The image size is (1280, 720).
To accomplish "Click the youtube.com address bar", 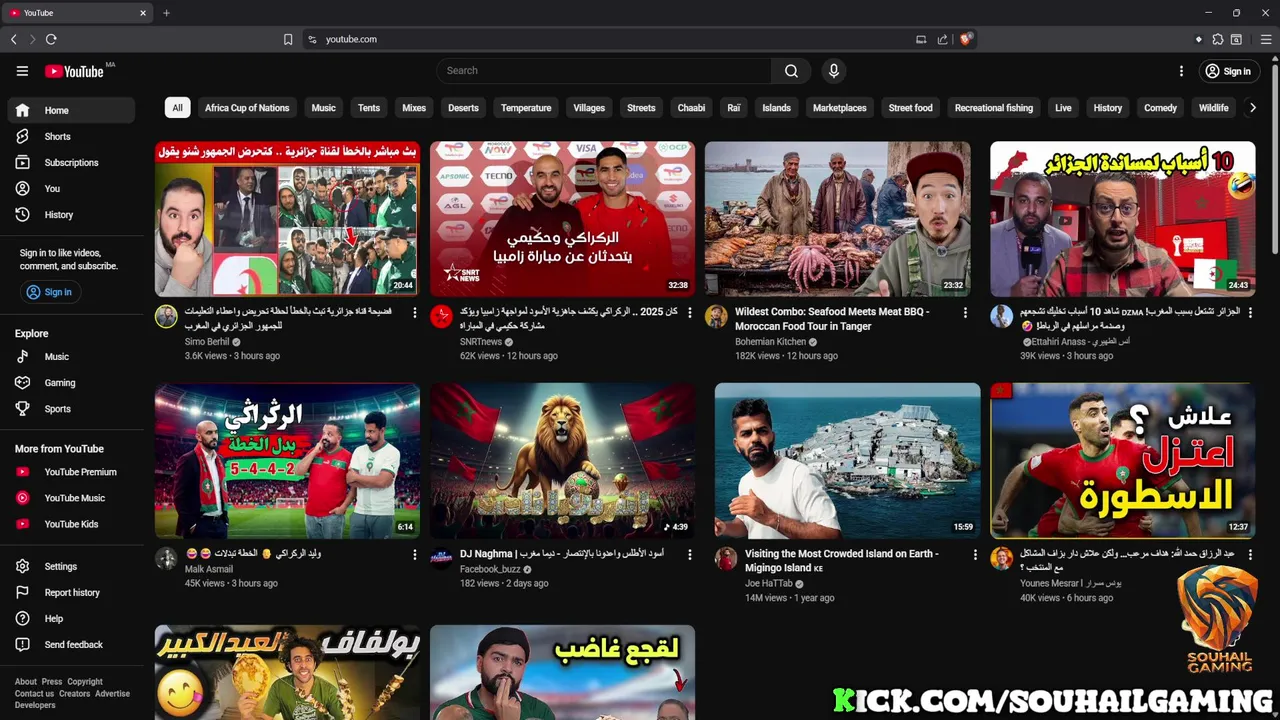I will click(x=610, y=39).
